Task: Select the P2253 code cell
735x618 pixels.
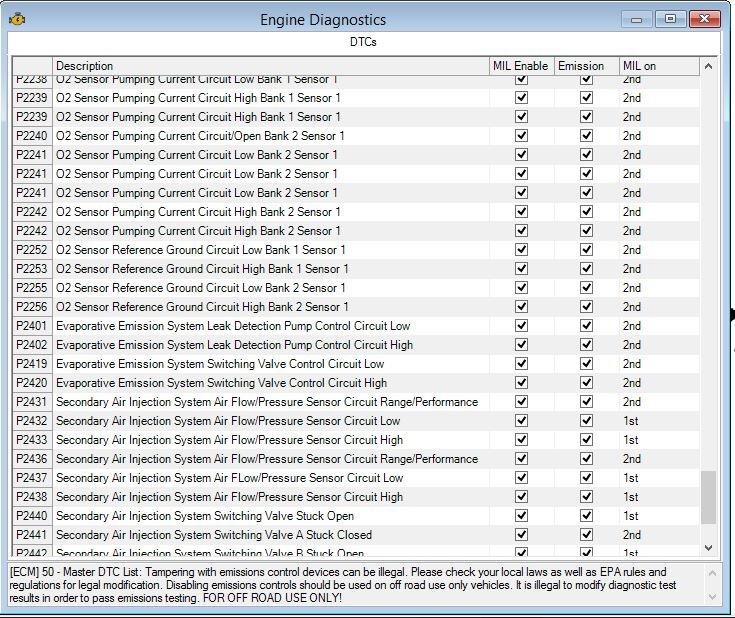Action: pyautogui.click(x=32, y=269)
